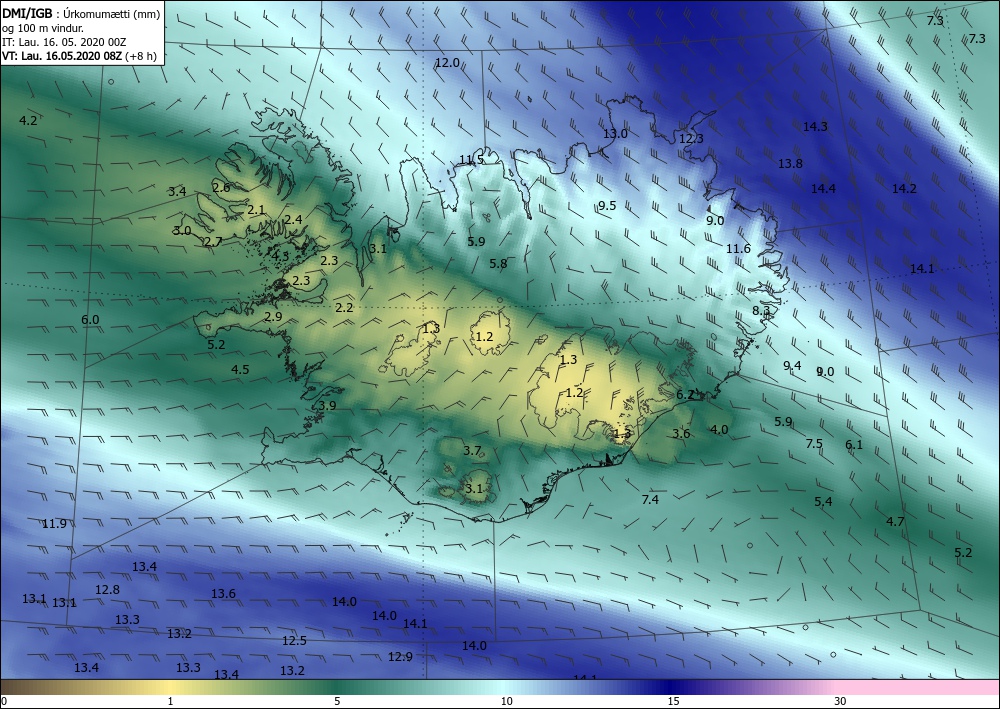Click the 3.4 value on the map
The height and width of the screenshot is (709, 1000).
[x=177, y=191]
